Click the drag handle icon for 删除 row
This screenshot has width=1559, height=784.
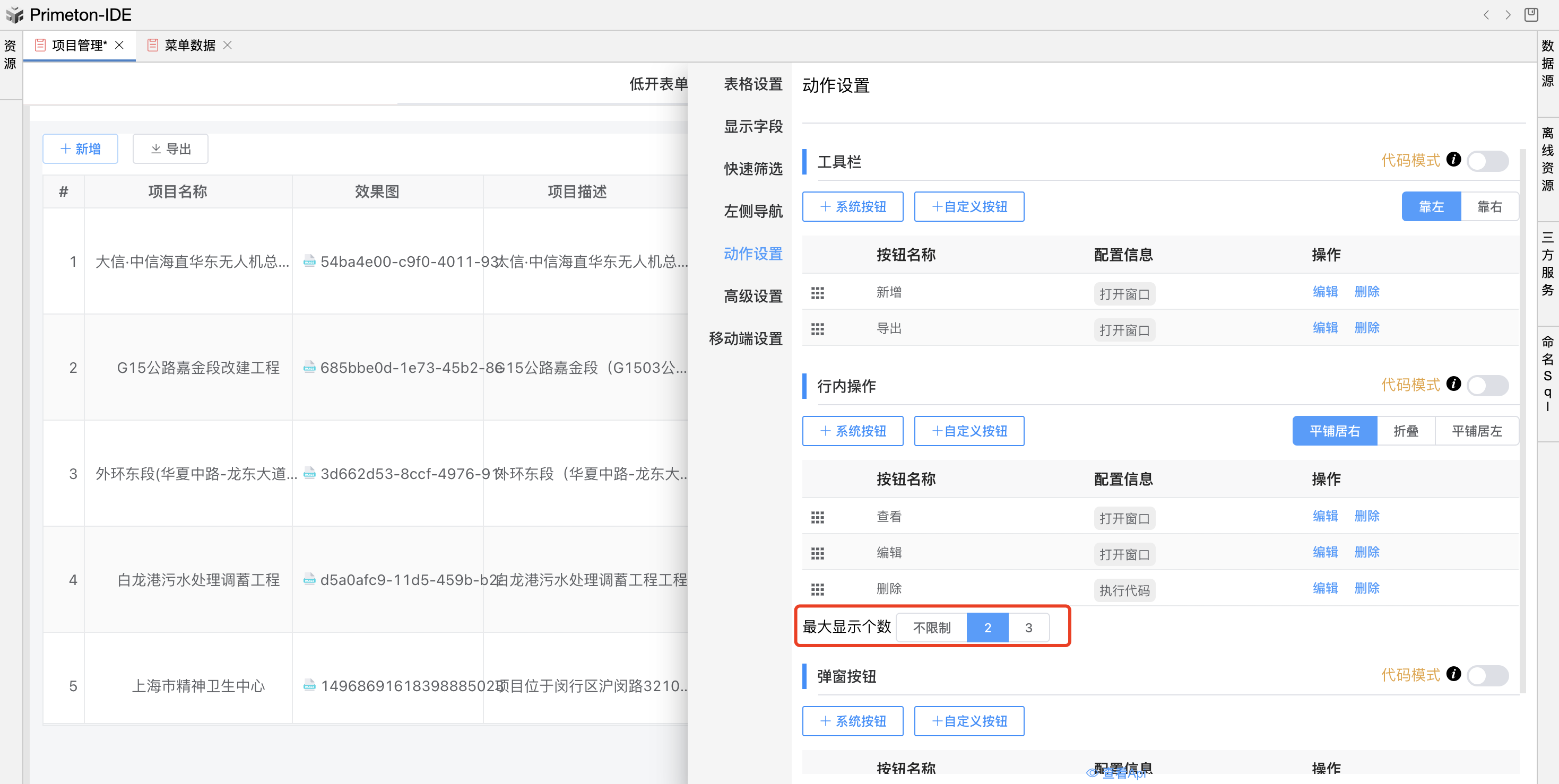817,589
